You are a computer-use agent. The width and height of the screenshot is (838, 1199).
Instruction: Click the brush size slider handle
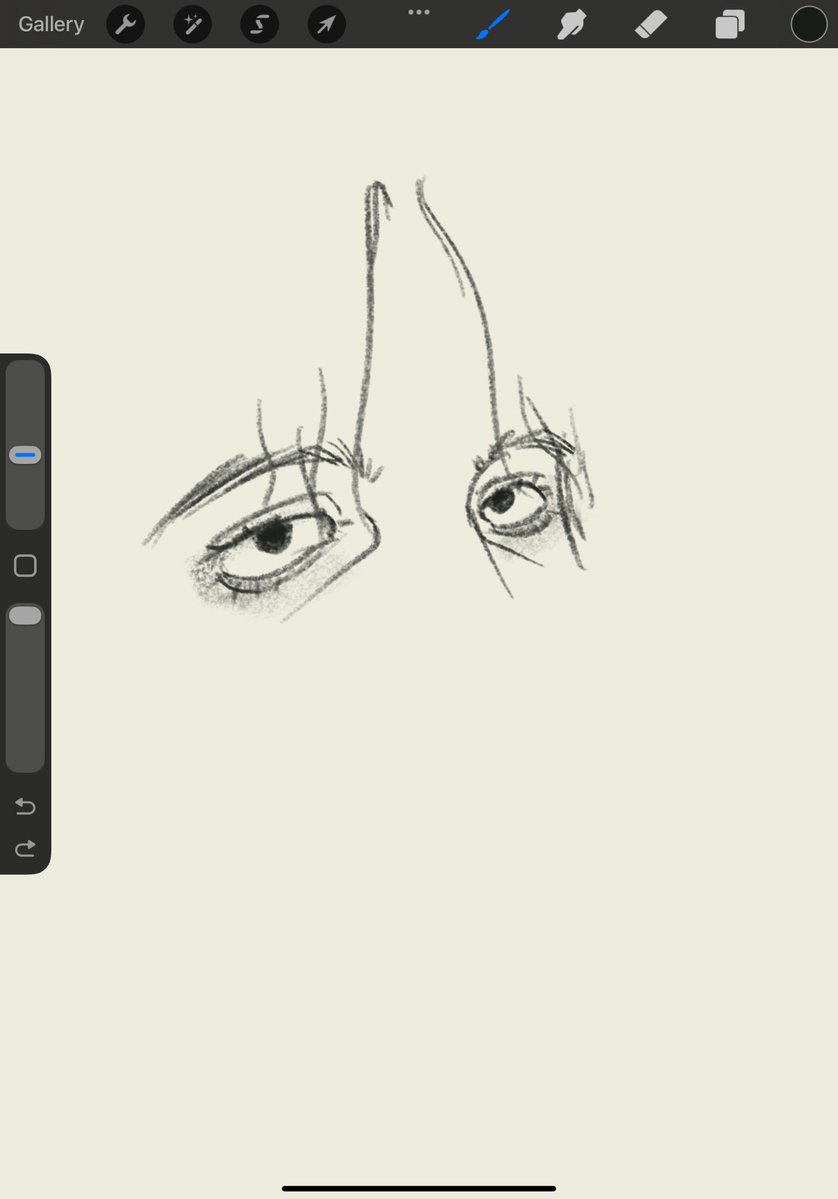(25, 455)
